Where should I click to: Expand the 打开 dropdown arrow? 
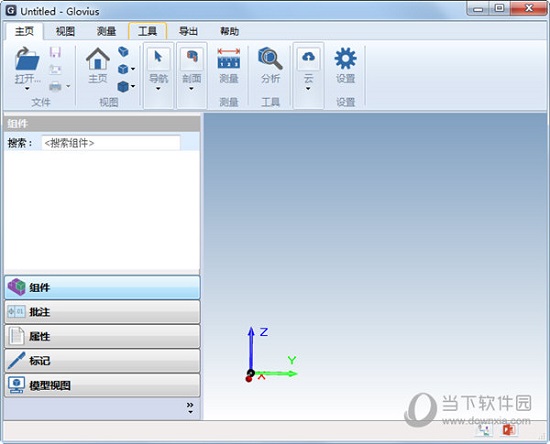[27, 88]
